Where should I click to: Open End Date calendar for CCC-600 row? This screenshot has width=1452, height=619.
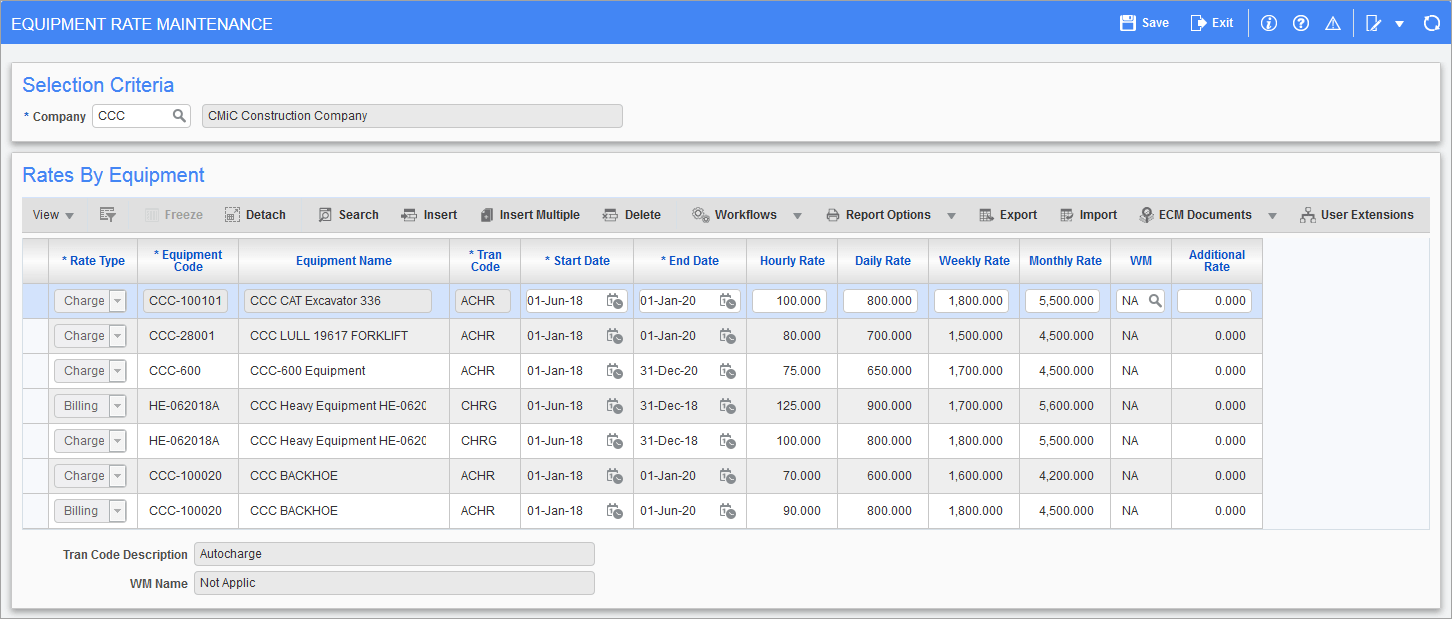(x=728, y=371)
